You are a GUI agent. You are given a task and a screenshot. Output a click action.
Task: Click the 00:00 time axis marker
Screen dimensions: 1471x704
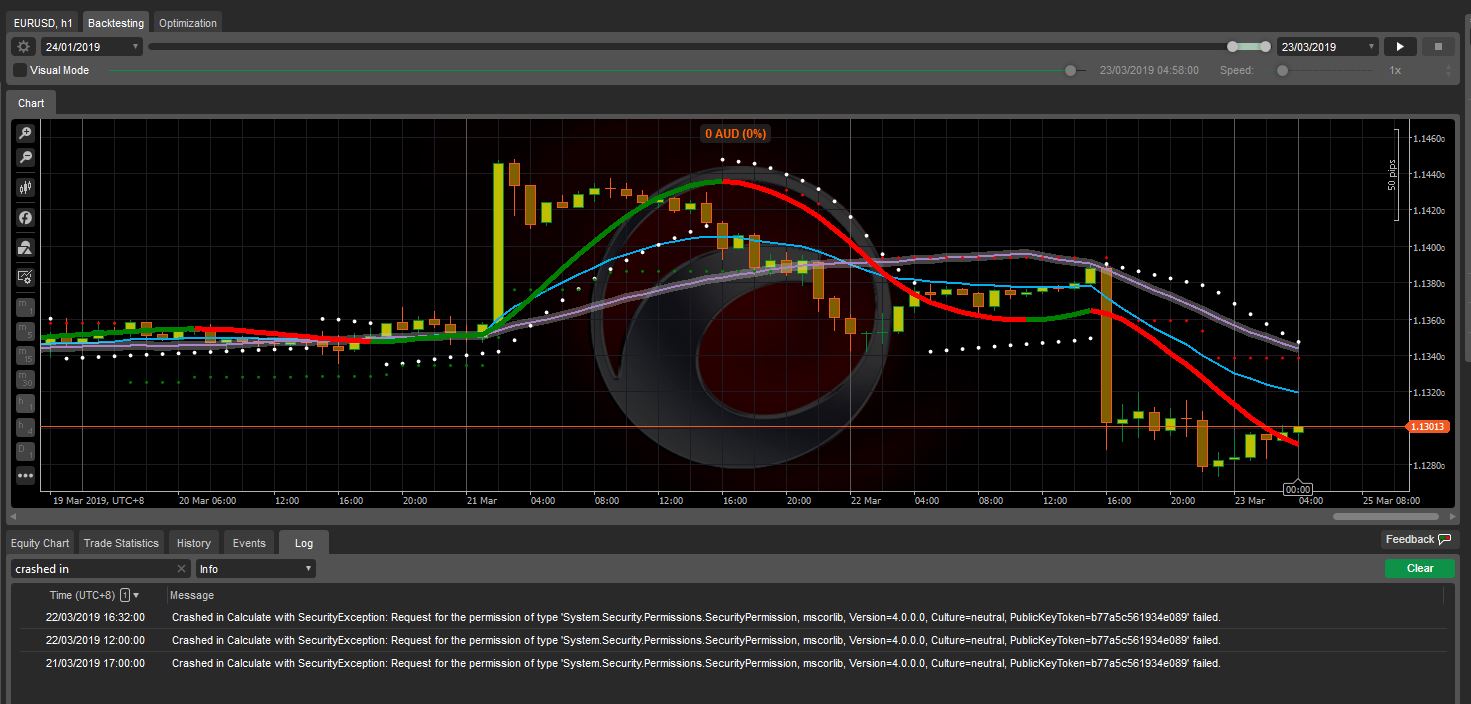[x=1297, y=490]
